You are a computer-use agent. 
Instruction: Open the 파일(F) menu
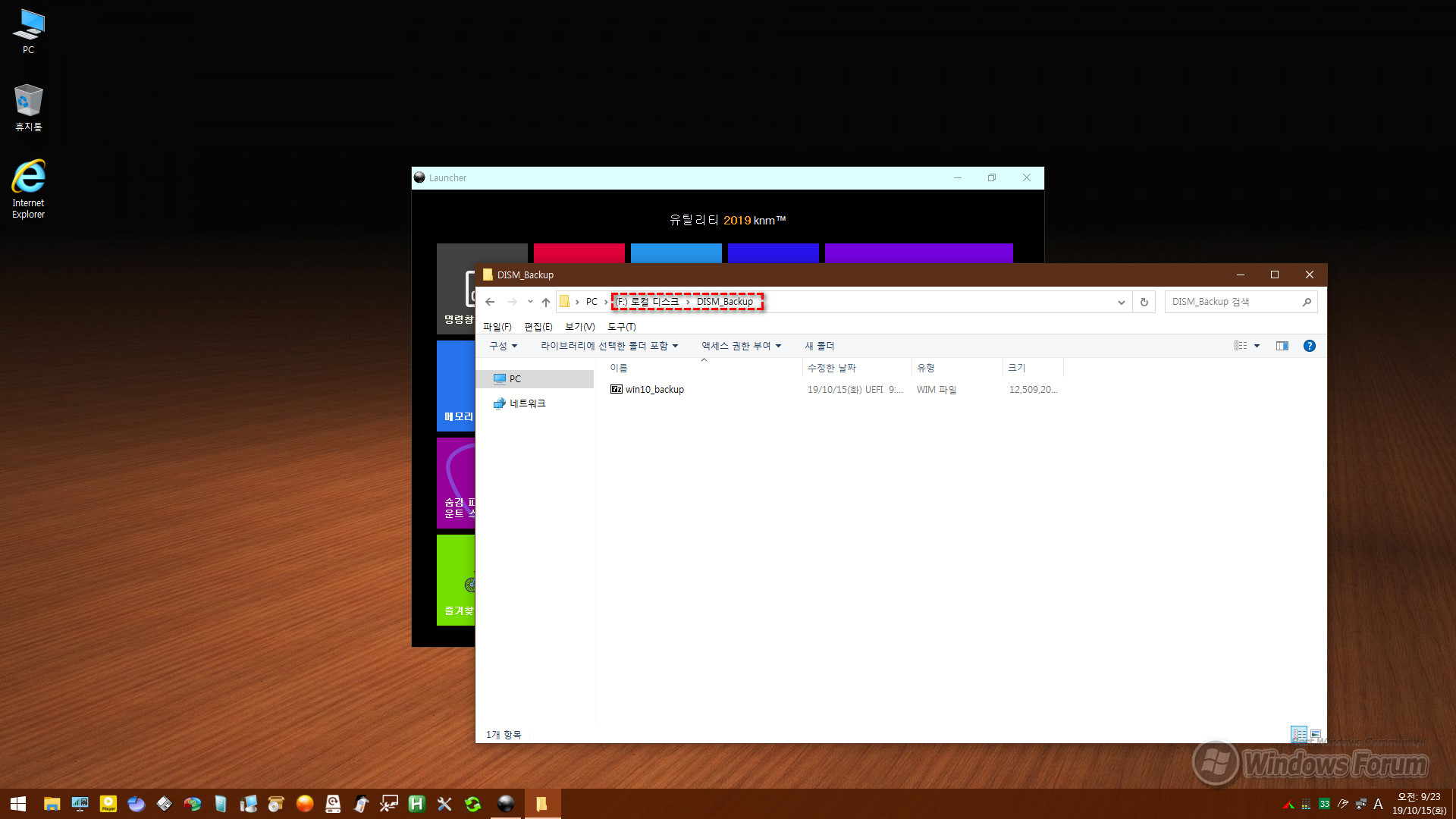click(497, 327)
